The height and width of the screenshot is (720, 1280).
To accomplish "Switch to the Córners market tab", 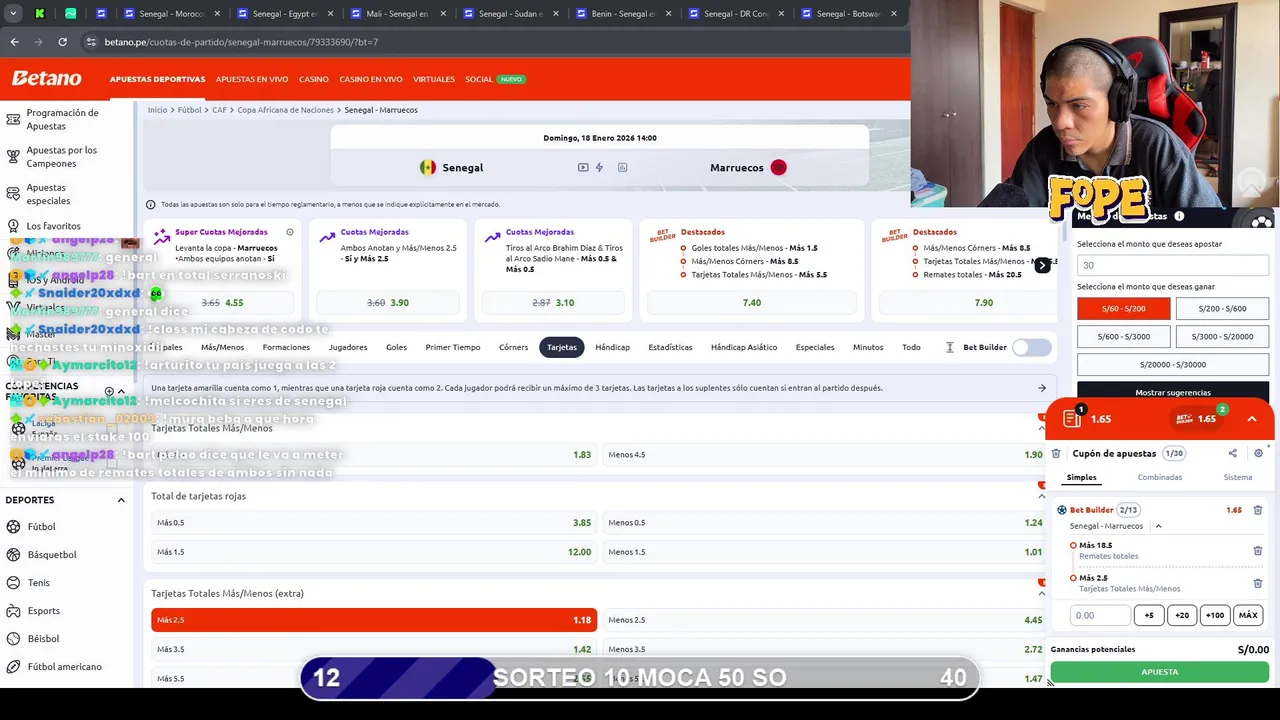I will 513,347.
